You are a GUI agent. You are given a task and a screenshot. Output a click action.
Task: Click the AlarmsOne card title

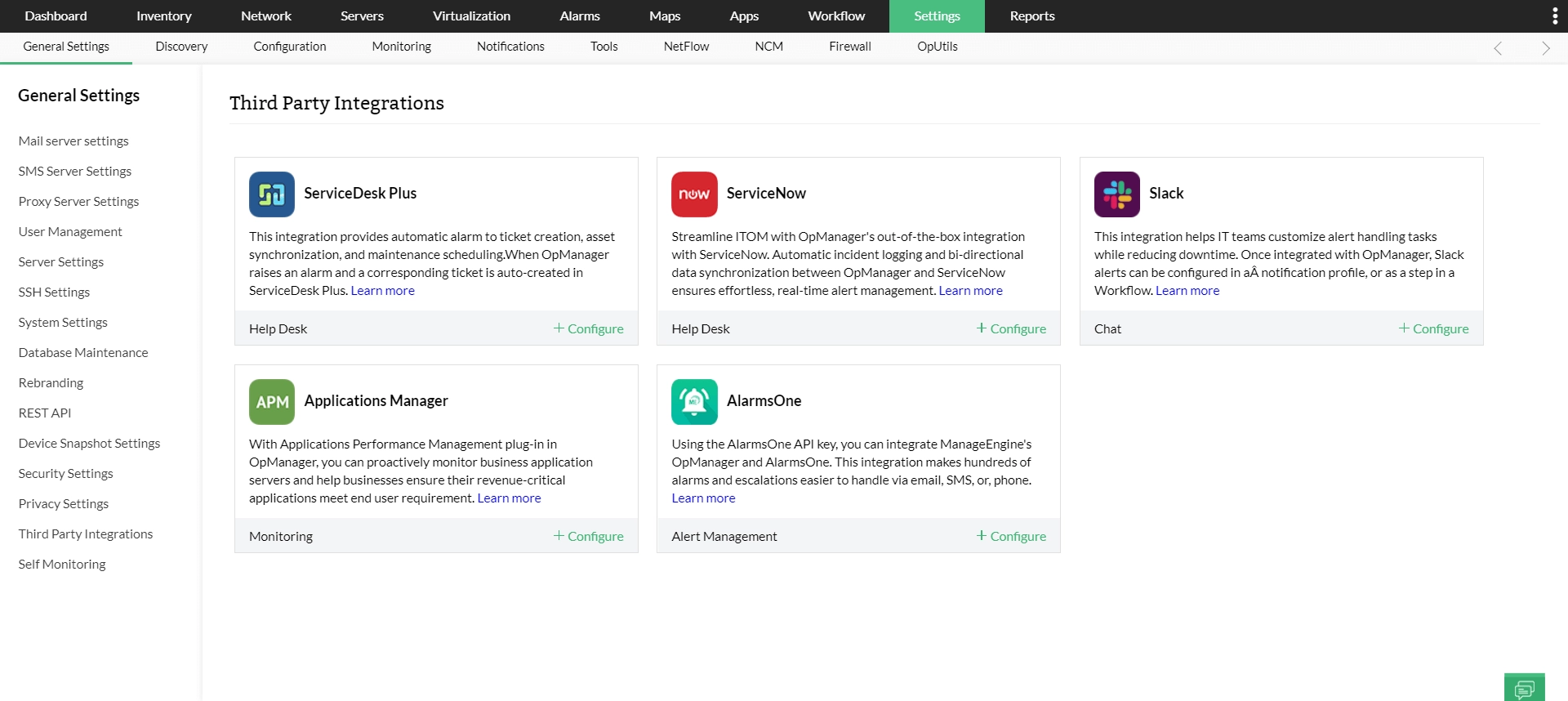point(764,401)
